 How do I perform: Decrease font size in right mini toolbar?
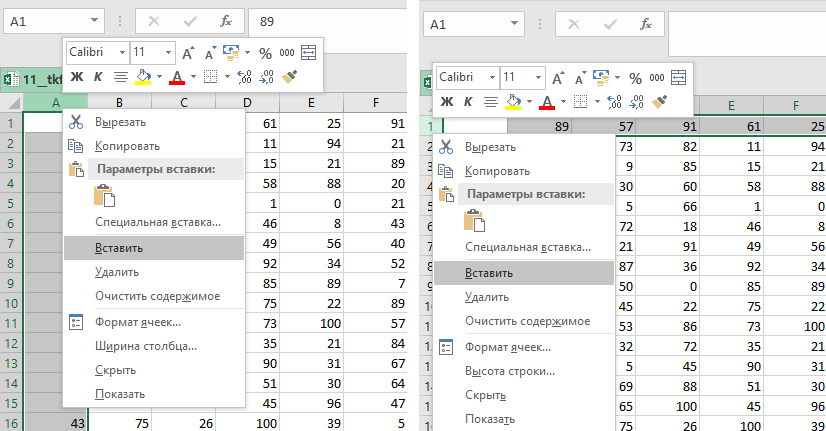(580, 78)
